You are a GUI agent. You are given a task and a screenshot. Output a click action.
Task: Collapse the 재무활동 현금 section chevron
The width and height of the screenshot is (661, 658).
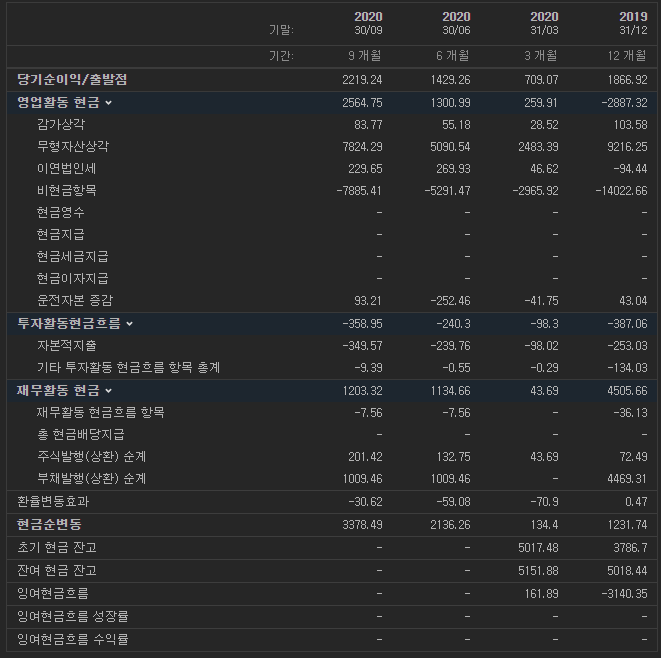click(108, 391)
